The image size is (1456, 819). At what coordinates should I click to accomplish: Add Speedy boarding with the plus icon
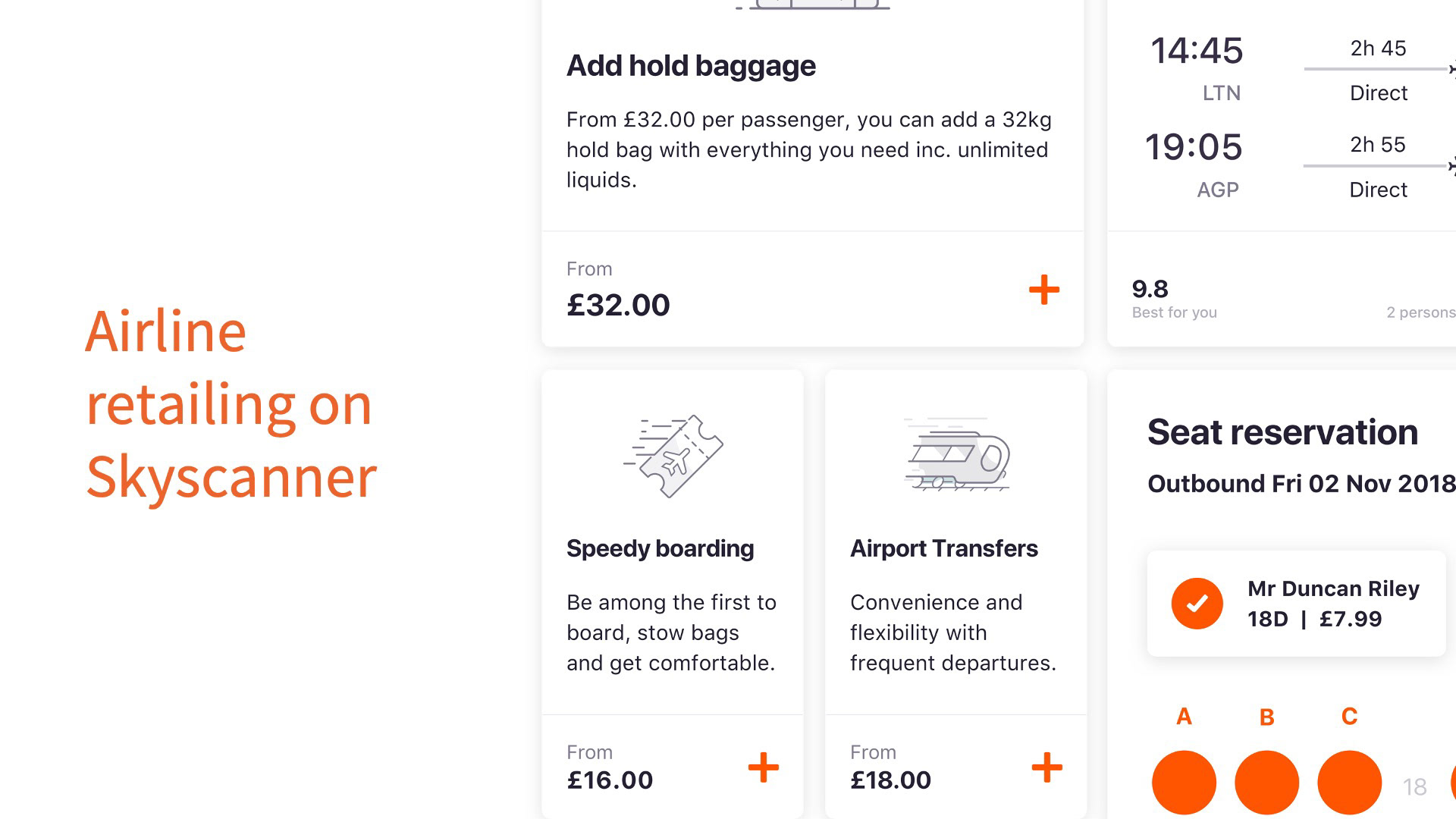tap(763, 767)
